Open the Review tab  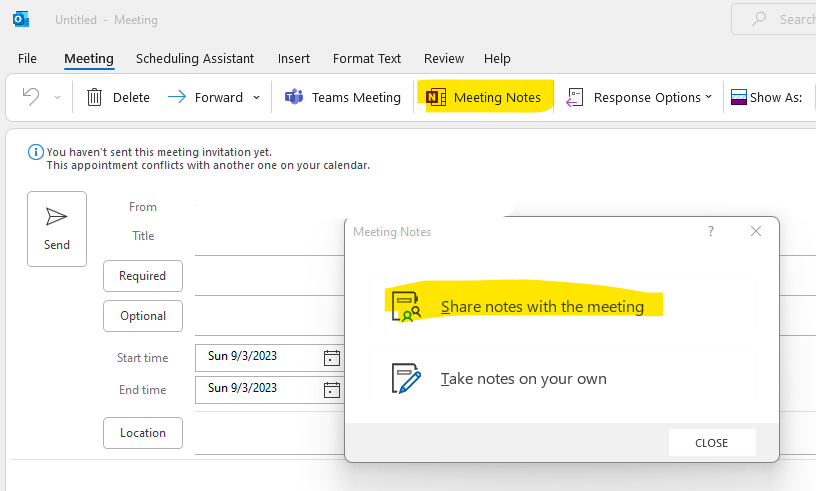pos(444,58)
